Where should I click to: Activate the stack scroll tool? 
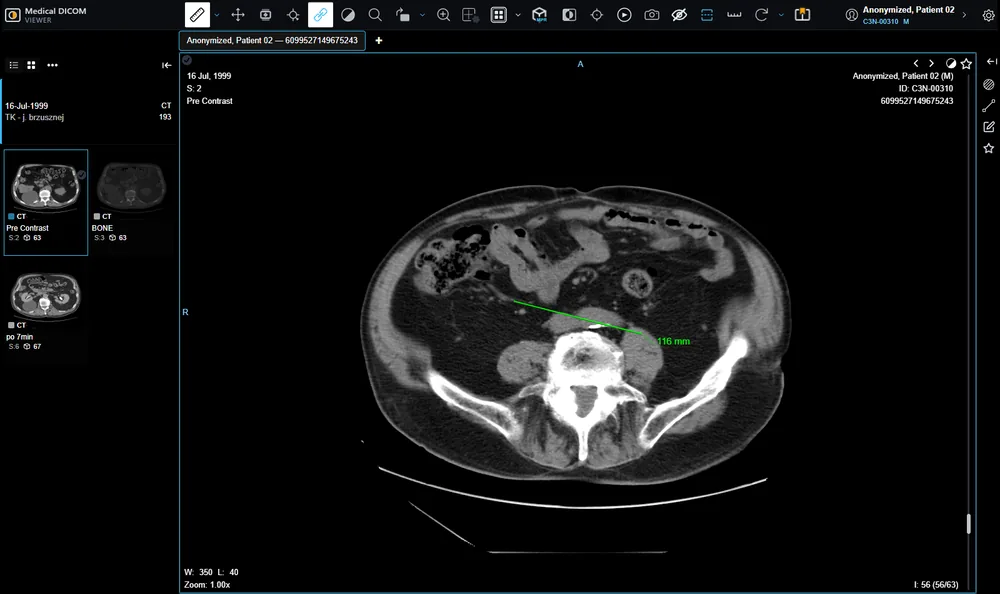pyautogui.click(x=265, y=15)
